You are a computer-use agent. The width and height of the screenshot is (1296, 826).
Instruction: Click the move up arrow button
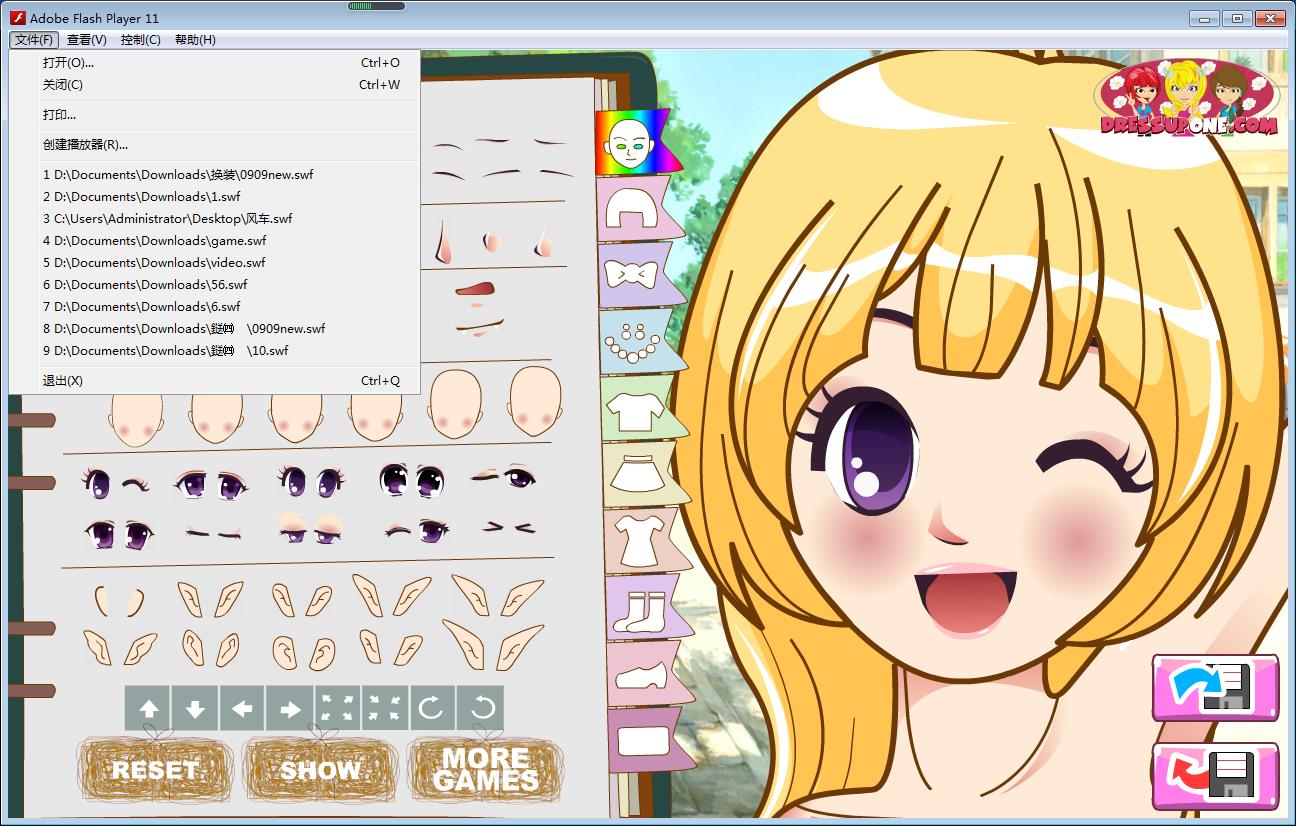click(148, 708)
